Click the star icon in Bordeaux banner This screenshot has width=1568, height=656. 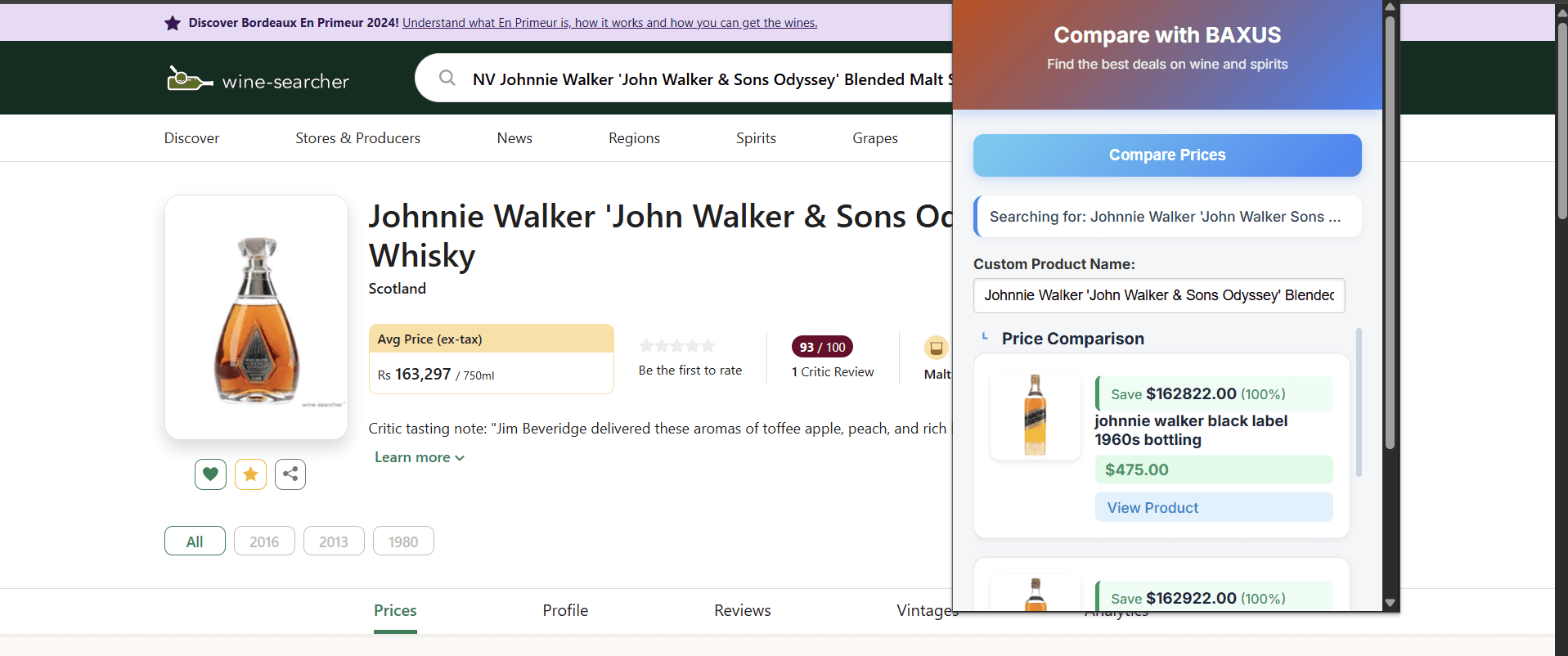coord(173,23)
